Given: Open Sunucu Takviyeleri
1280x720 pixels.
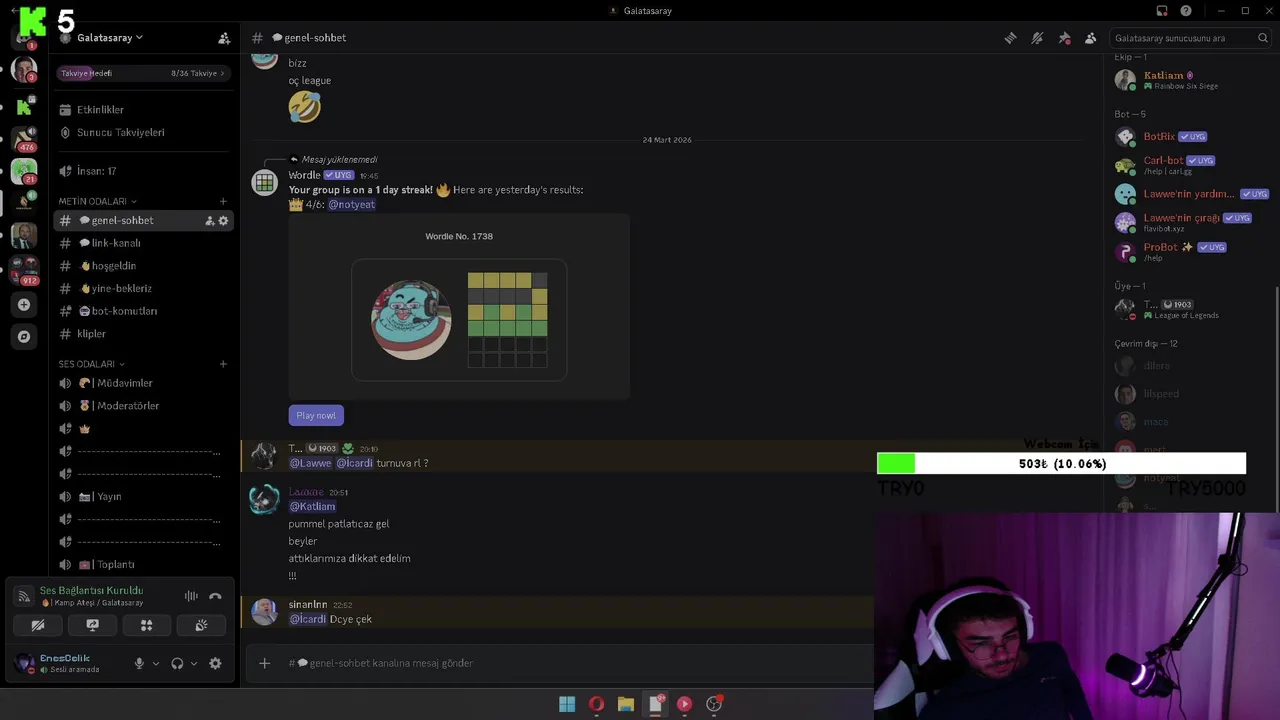Looking at the screenshot, I should coord(143,132).
